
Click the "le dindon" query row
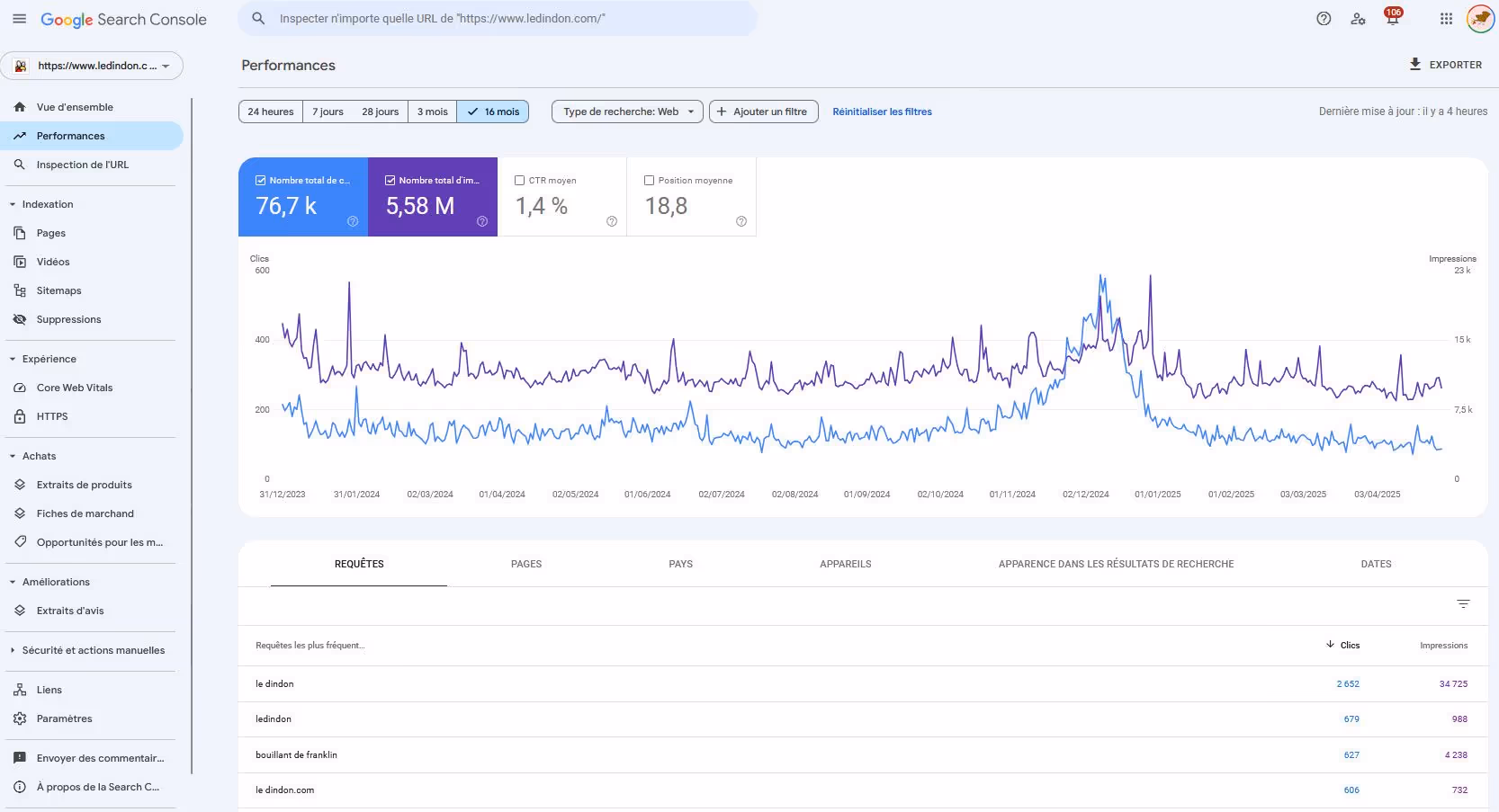click(862, 684)
